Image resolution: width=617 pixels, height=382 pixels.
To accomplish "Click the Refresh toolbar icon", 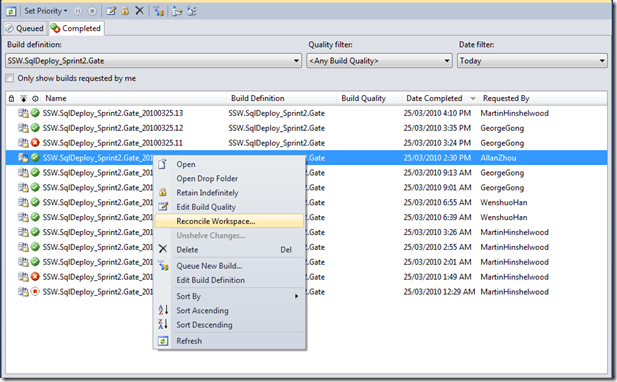I will click(x=11, y=11).
